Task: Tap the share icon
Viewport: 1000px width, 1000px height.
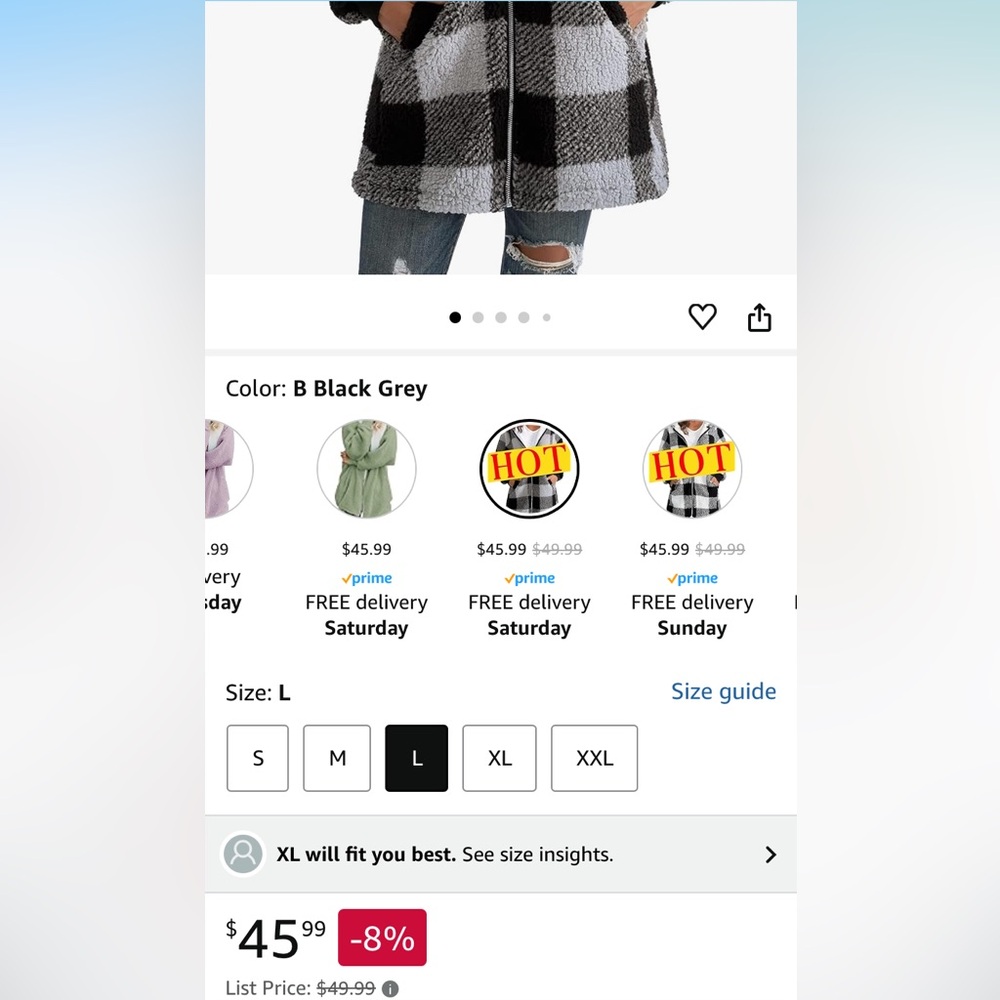Action: click(x=760, y=317)
